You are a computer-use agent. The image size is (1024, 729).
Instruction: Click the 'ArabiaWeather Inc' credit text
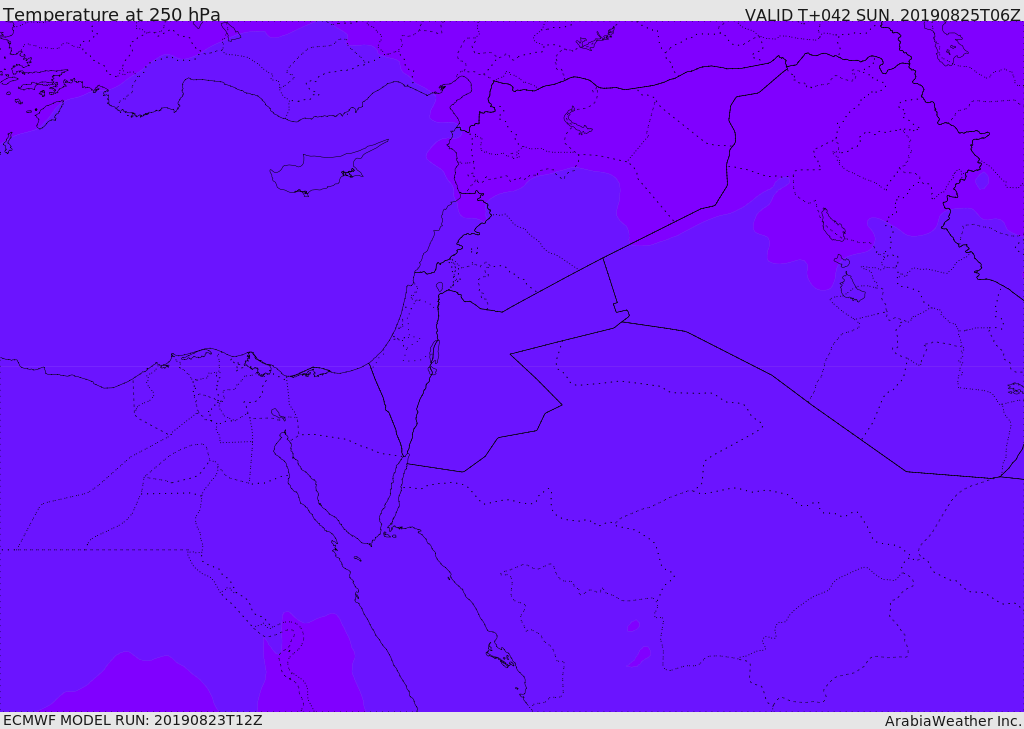tap(952, 721)
